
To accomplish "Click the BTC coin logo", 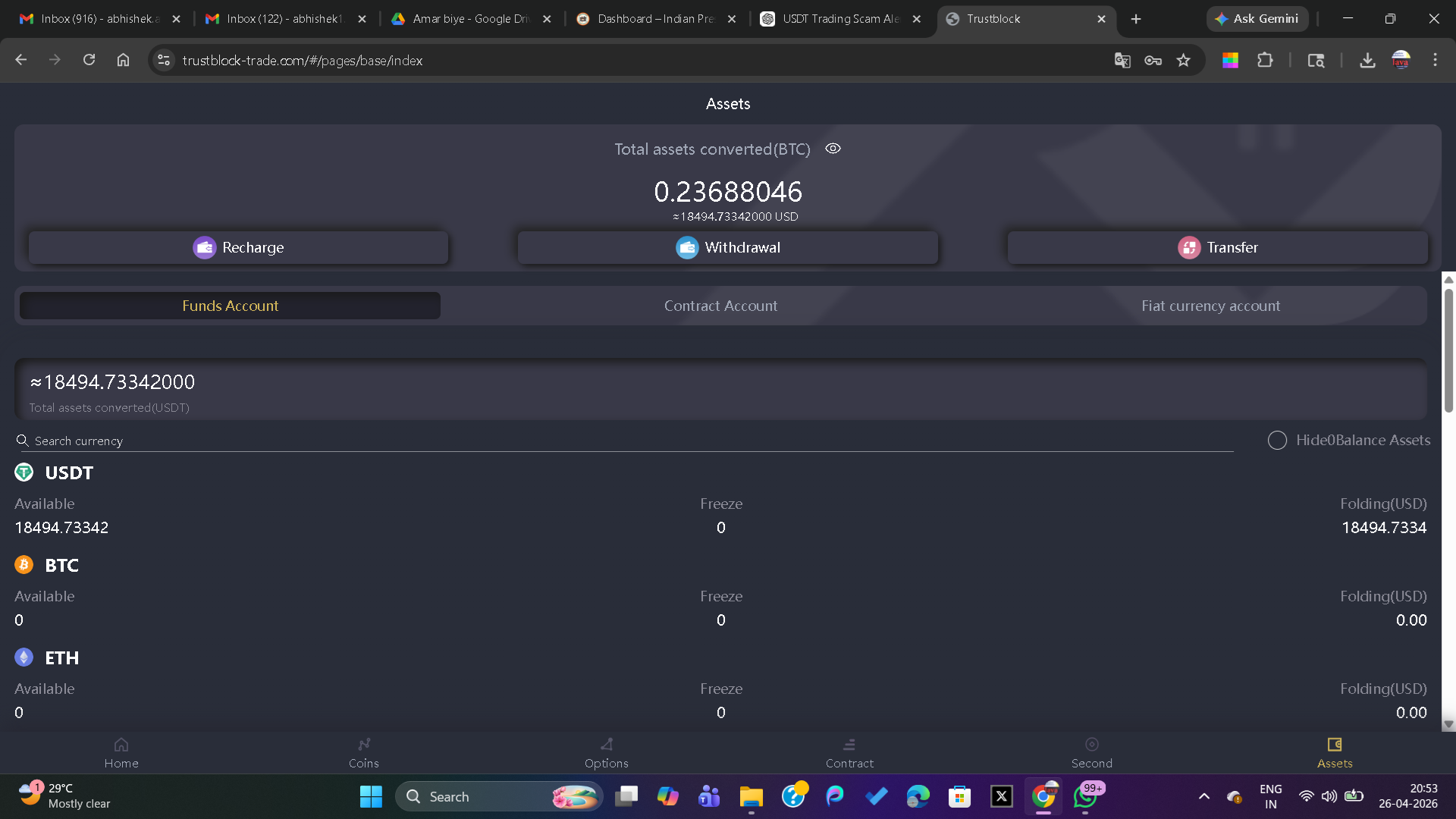I will pyautogui.click(x=24, y=565).
